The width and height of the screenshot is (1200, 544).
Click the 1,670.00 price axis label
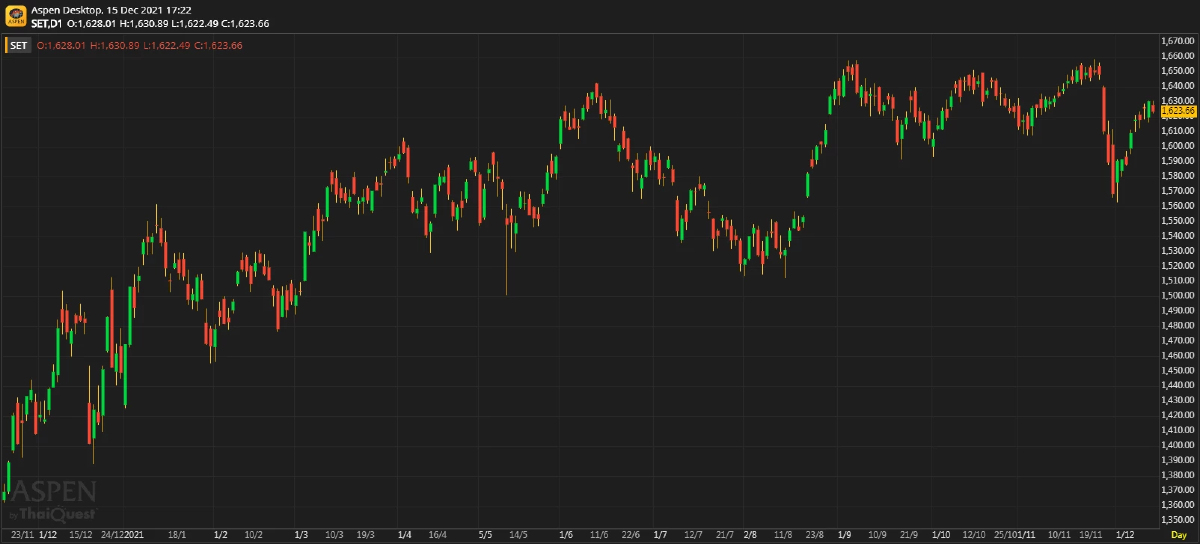pyautogui.click(x=1179, y=40)
